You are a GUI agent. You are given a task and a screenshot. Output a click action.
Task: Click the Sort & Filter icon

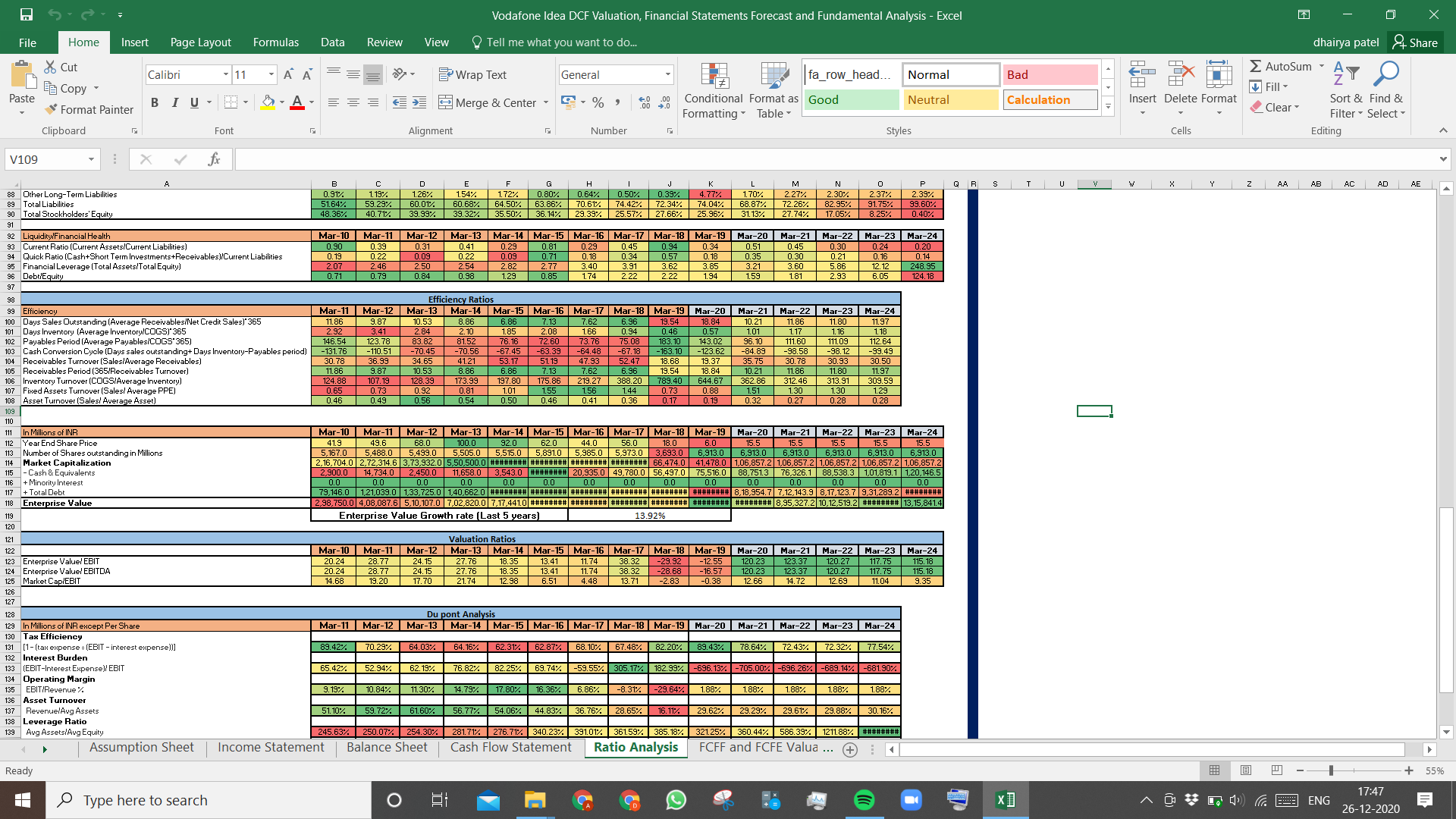tap(1346, 74)
